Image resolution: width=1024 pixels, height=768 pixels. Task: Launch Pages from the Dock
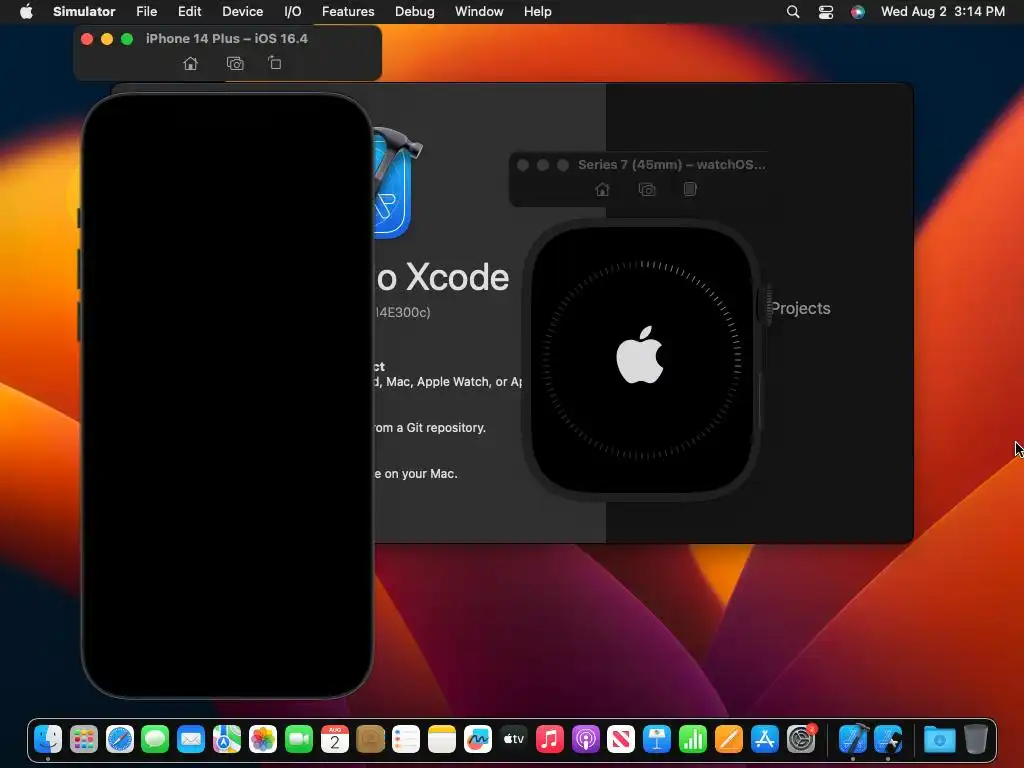pos(728,739)
